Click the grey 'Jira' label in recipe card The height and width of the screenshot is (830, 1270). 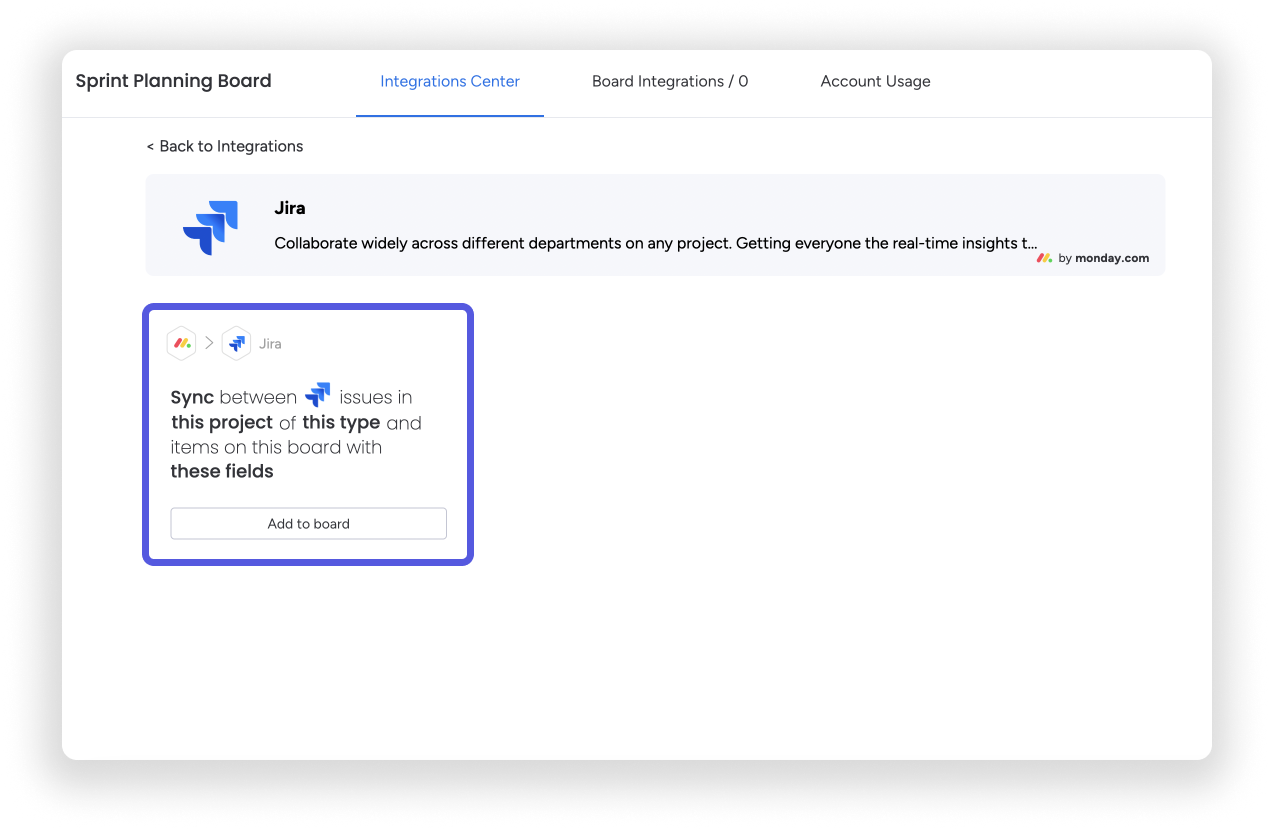tap(270, 344)
